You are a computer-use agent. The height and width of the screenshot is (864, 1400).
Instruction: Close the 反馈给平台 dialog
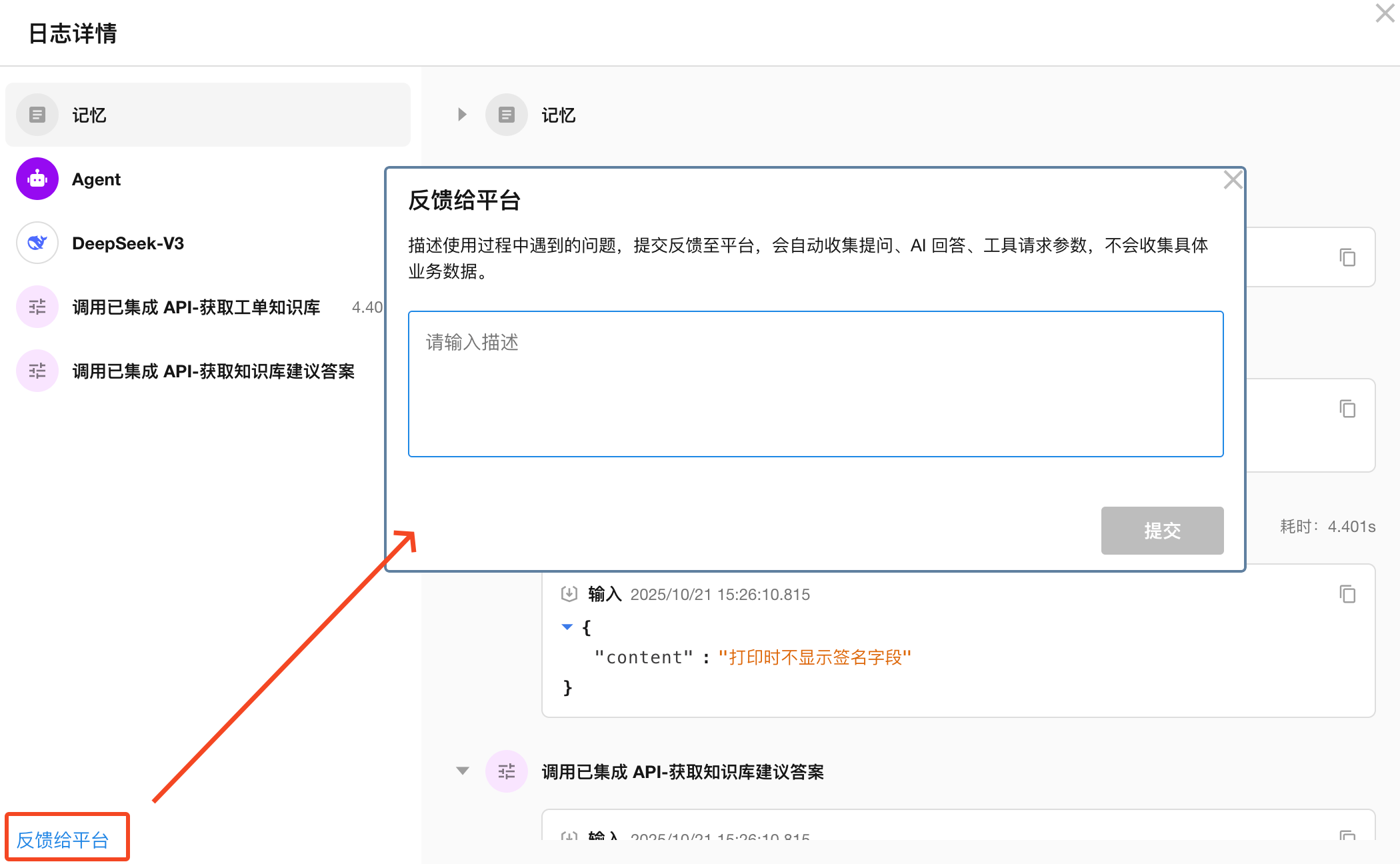tap(1232, 180)
